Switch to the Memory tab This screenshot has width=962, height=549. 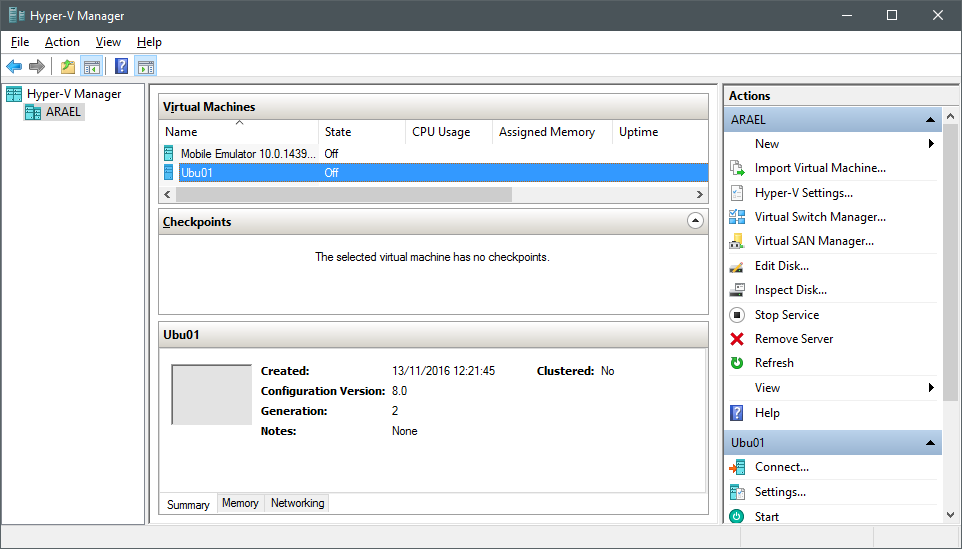coord(240,503)
